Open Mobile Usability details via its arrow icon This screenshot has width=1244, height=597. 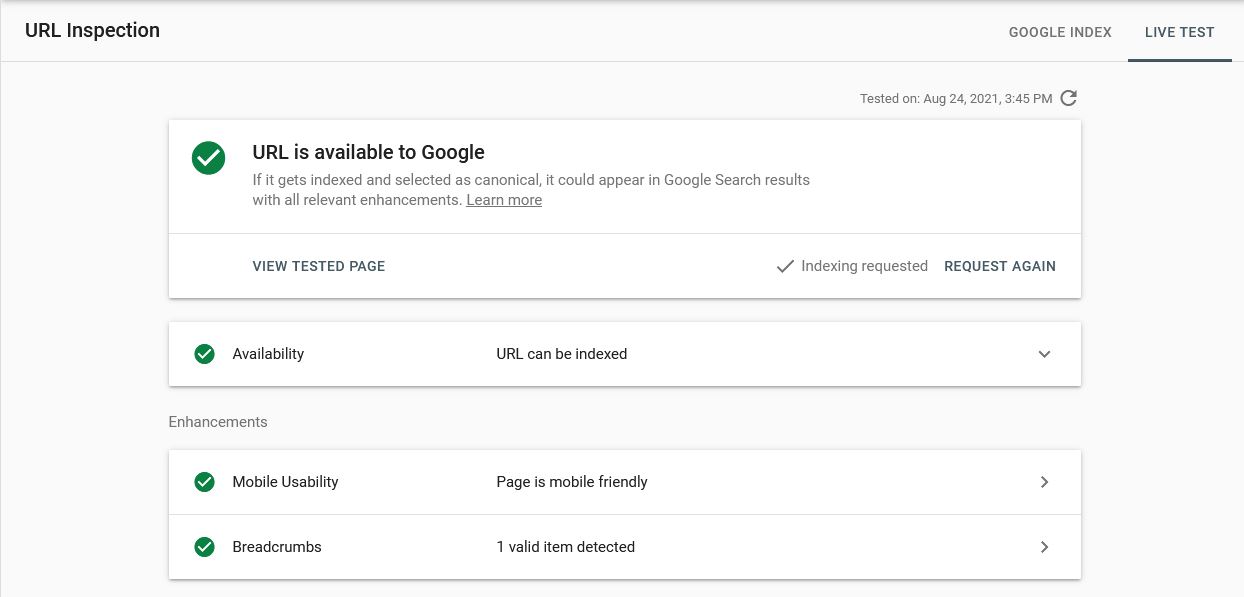pyautogui.click(x=1044, y=481)
